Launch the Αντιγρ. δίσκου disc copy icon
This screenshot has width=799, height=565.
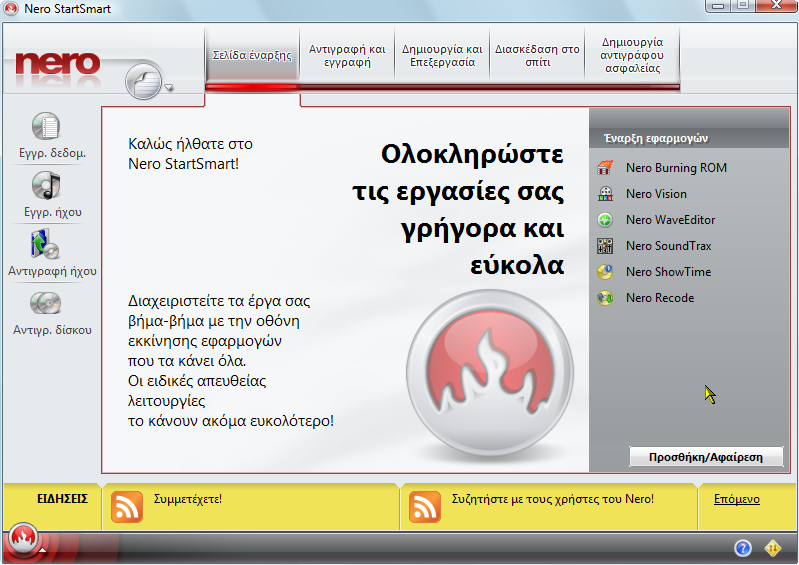[45, 303]
